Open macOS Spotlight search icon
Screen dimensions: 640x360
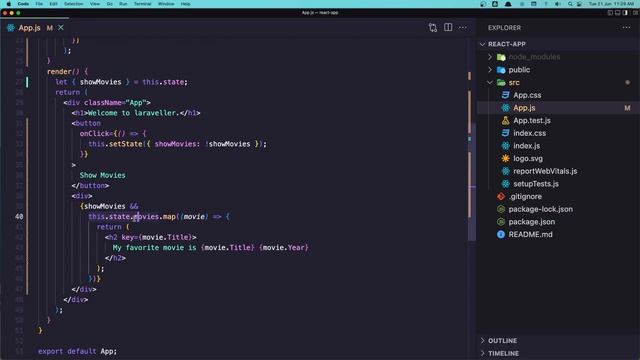click(570, 4)
